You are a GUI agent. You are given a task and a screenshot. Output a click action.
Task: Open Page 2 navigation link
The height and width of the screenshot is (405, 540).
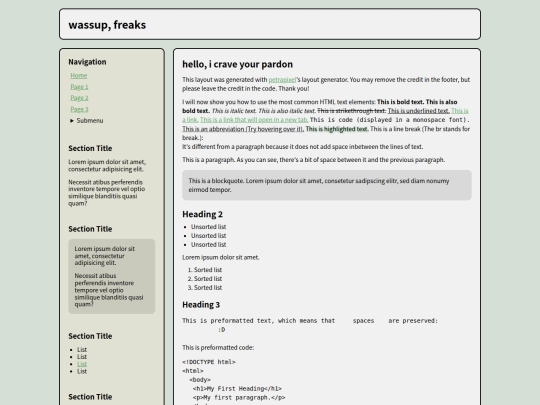tap(79, 98)
